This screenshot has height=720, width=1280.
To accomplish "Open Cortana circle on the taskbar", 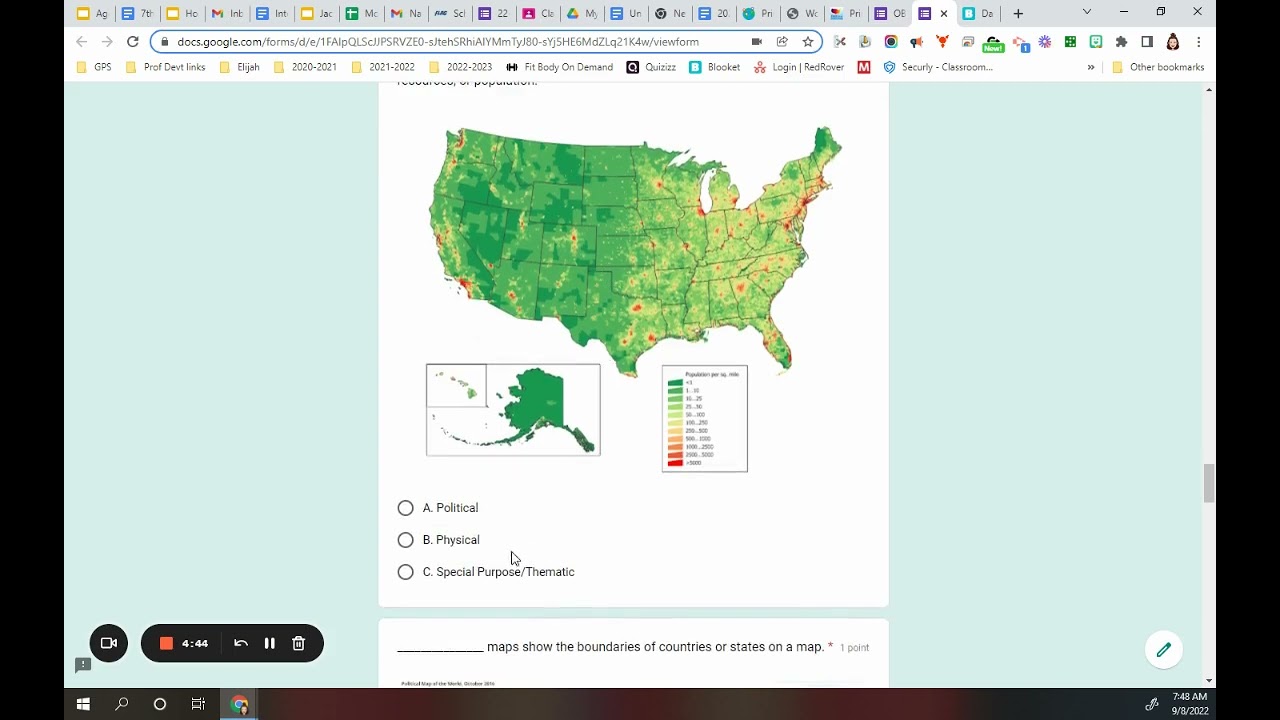I will click(160, 704).
